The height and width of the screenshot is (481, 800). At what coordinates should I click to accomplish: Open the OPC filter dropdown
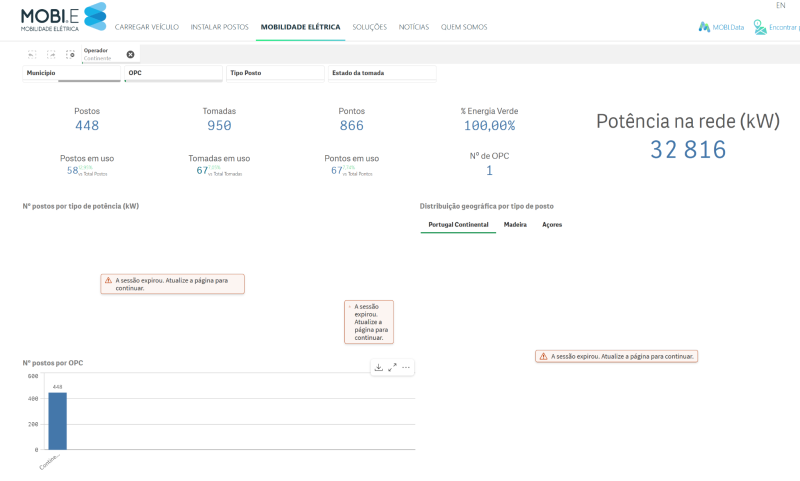coord(173,73)
